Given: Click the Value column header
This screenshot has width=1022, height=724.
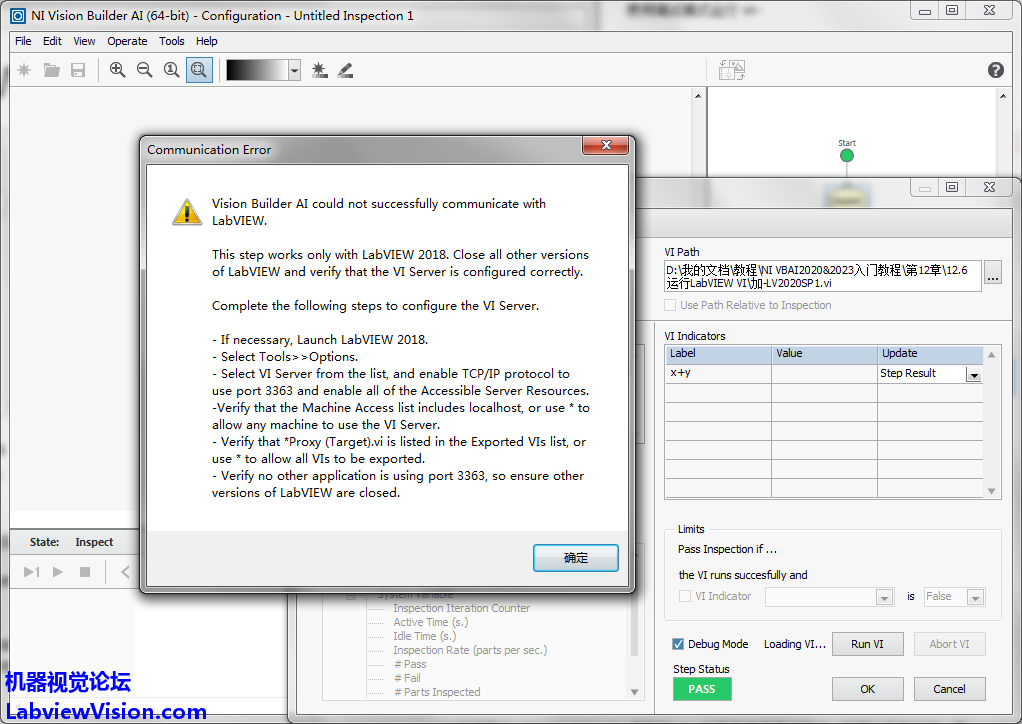Looking at the screenshot, I should click(825, 354).
